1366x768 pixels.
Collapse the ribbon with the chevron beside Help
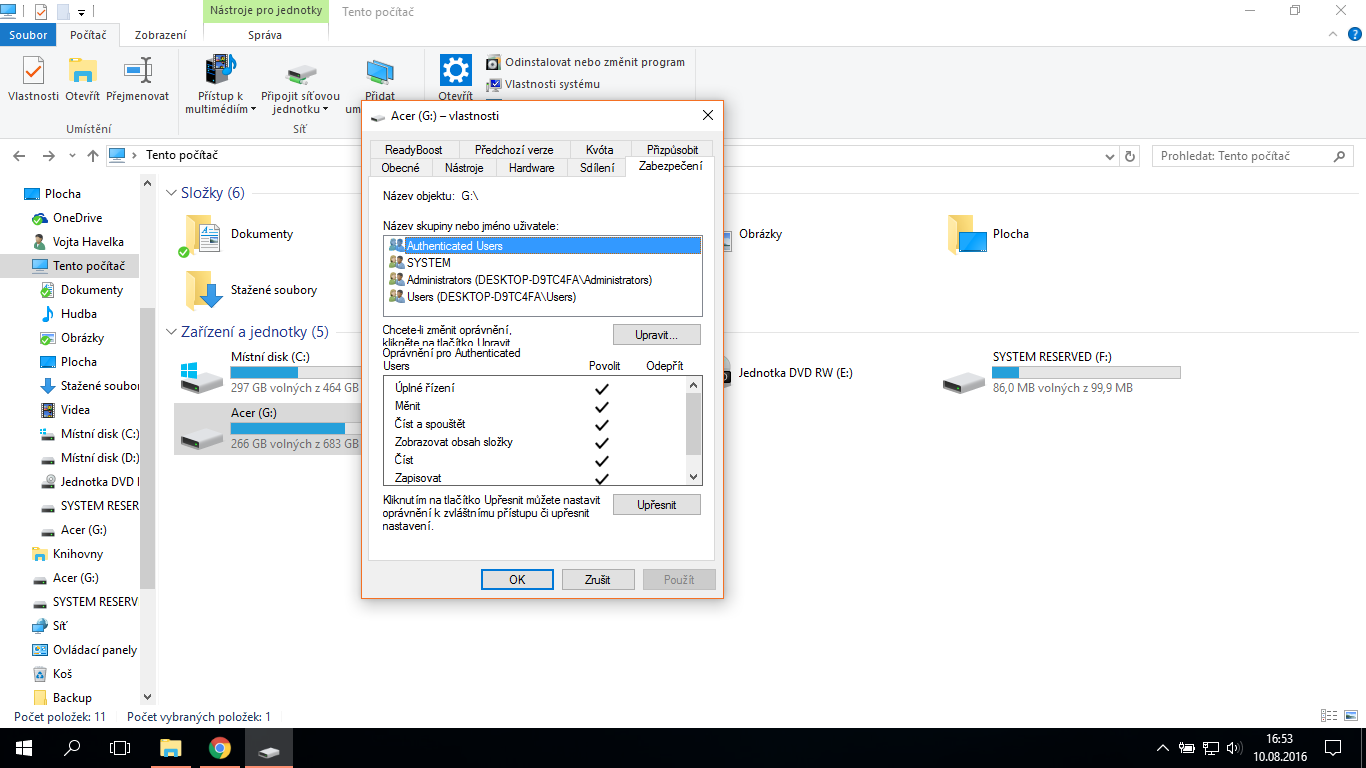click(1332, 35)
